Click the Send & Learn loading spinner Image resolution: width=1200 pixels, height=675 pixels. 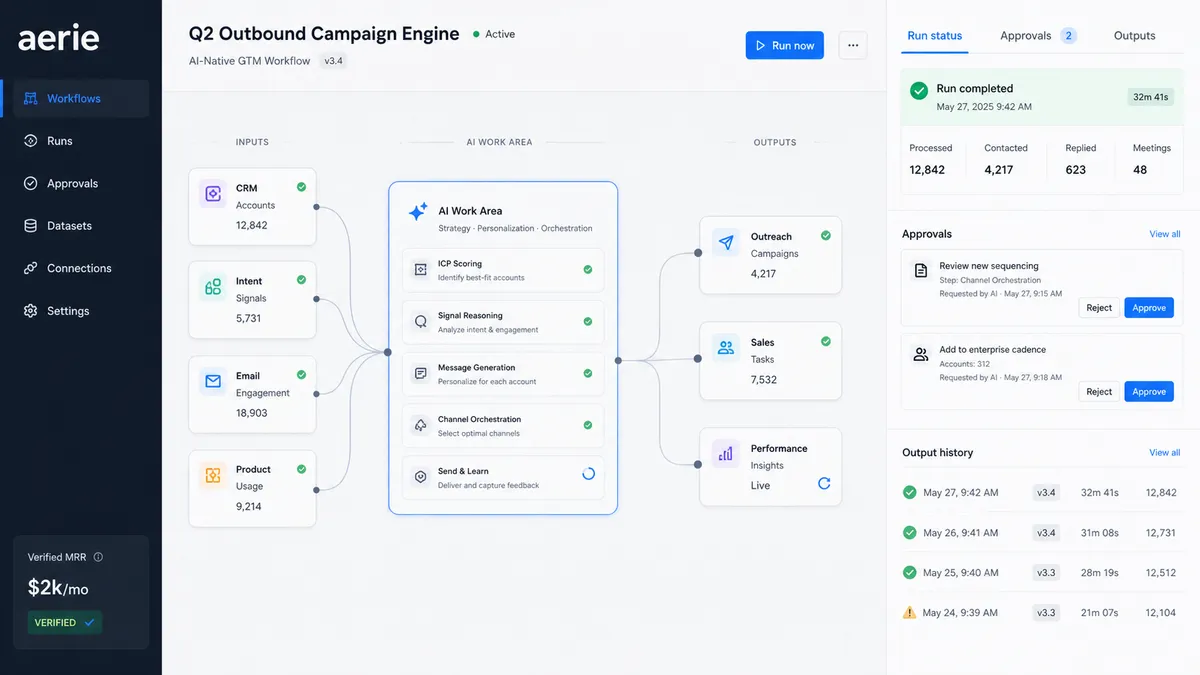[588, 474]
